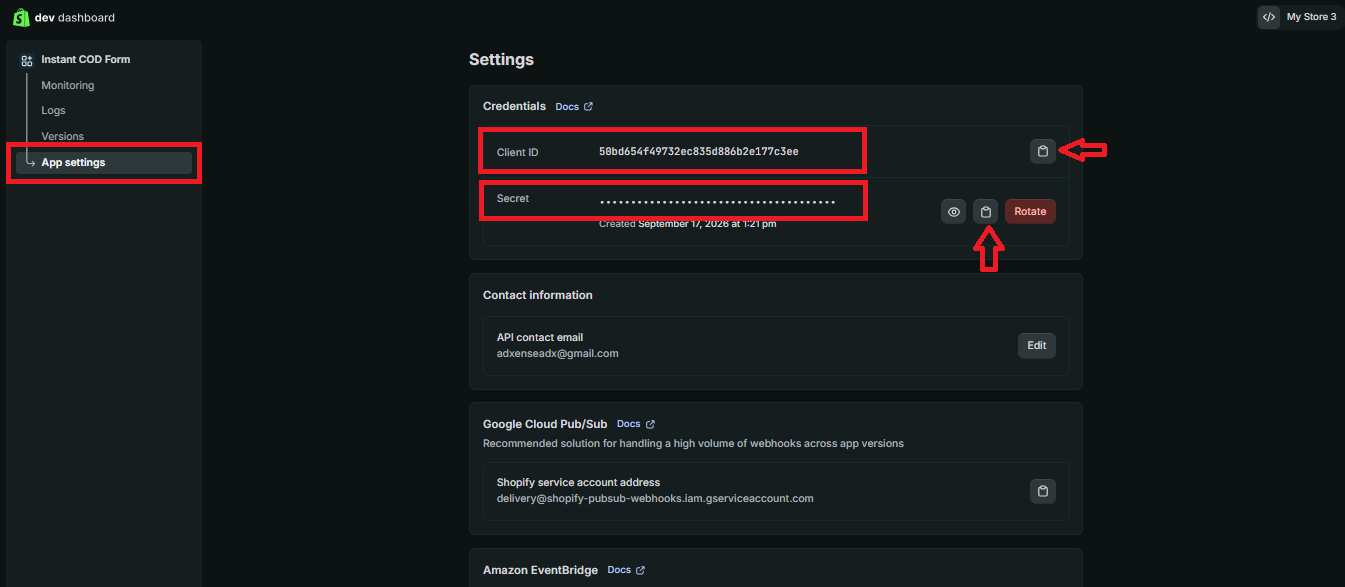Open the My Store 3 switcher

tap(1300, 17)
